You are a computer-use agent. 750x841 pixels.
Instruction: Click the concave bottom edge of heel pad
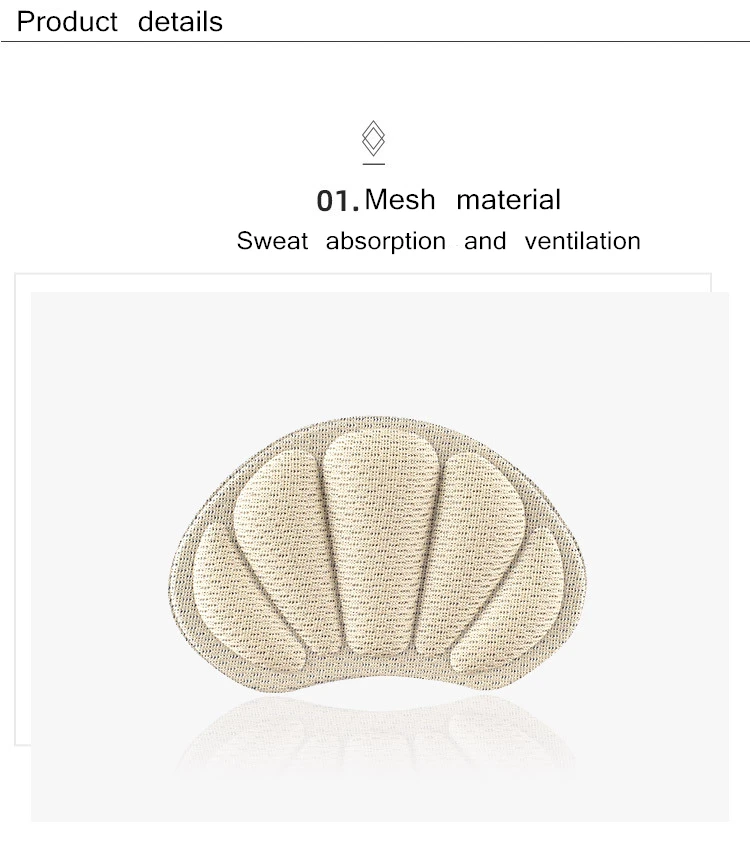(376, 681)
